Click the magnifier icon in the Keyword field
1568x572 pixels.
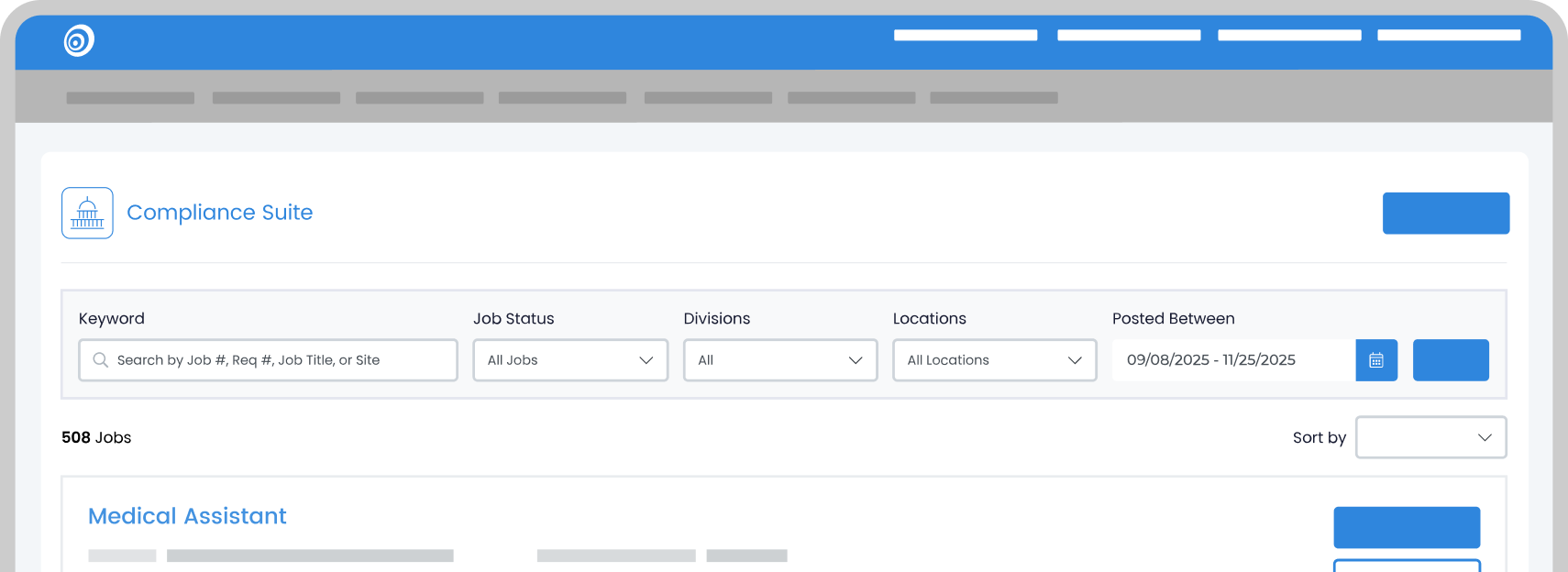pyautogui.click(x=100, y=360)
